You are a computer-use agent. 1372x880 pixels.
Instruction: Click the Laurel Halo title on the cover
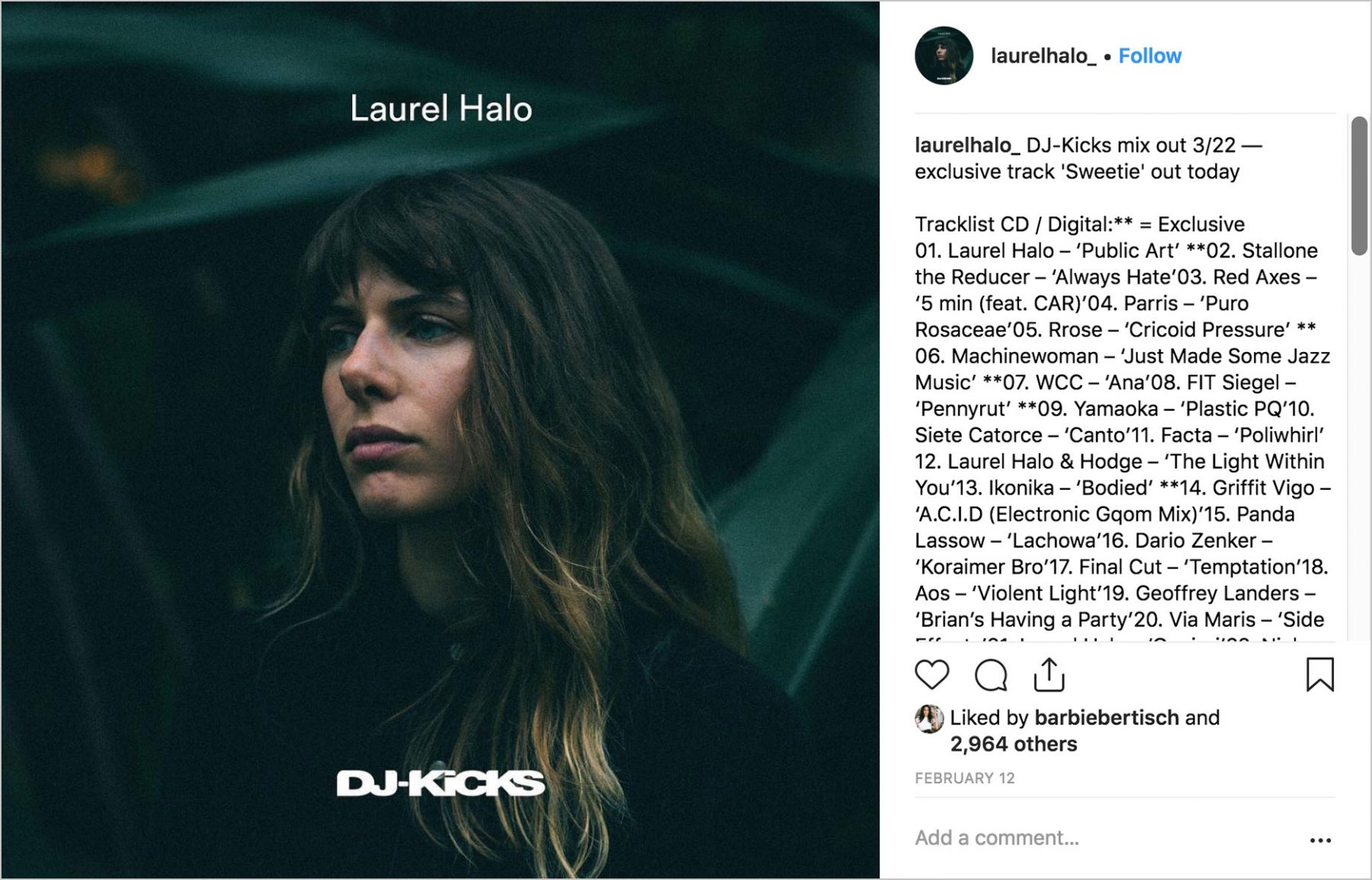441,108
